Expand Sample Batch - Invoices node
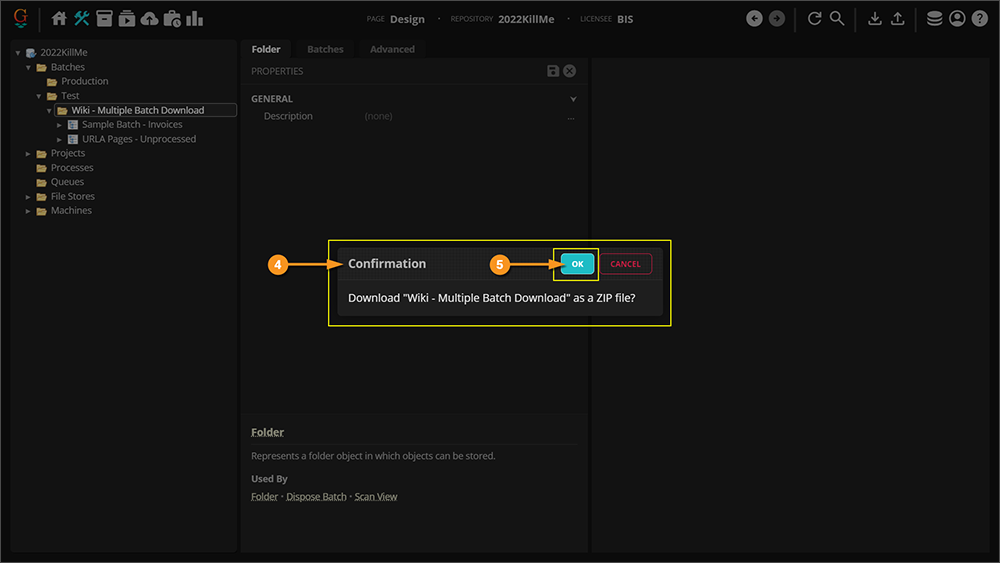This screenshot has height=563, width=1000. tap(59, 125)
